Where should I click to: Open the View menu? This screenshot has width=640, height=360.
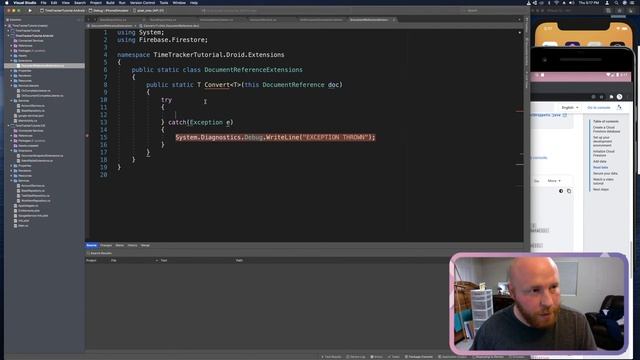point(65,3)
